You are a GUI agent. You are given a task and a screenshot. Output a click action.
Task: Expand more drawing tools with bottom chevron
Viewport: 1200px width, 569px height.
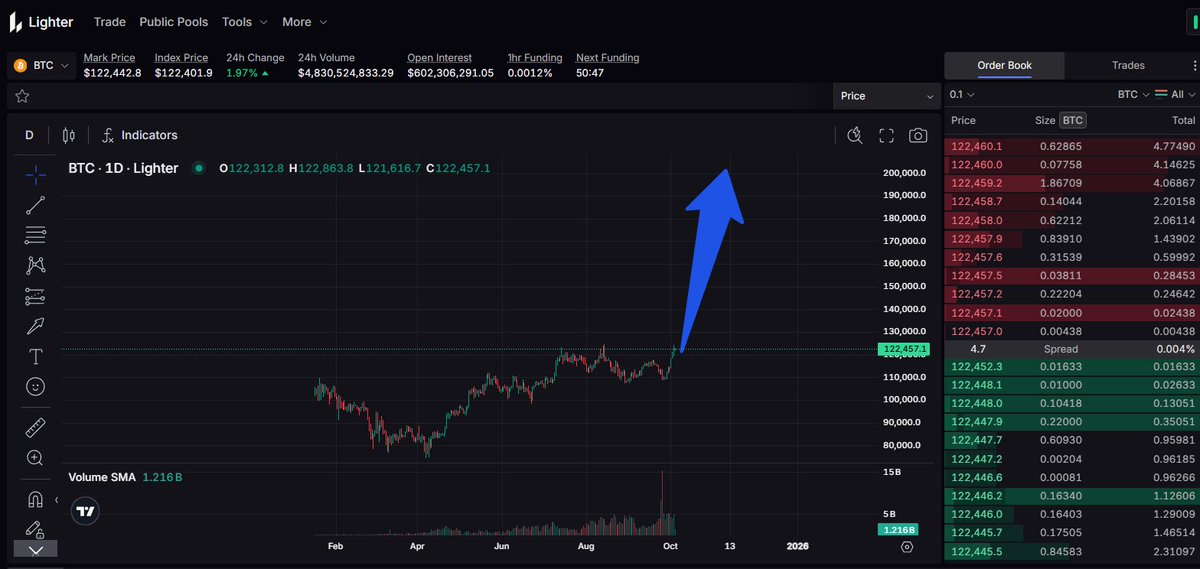[x=35, y=549]
